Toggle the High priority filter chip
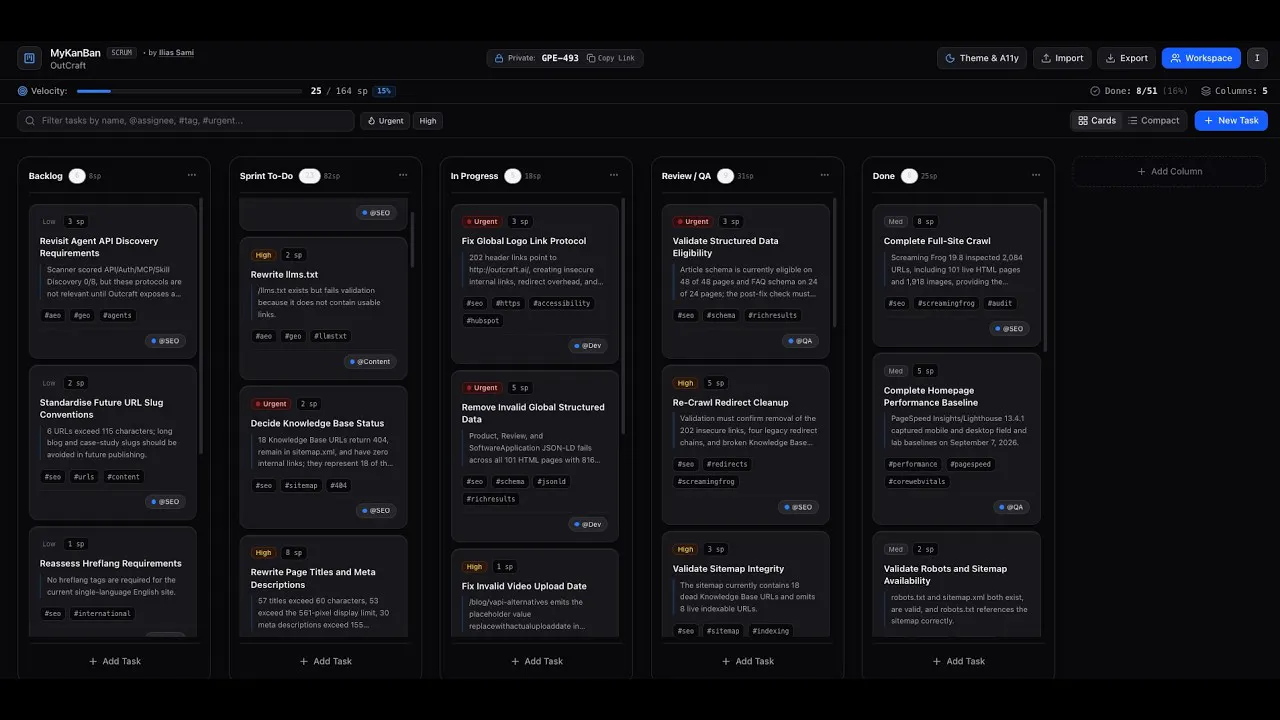 (x=428, y=120)
